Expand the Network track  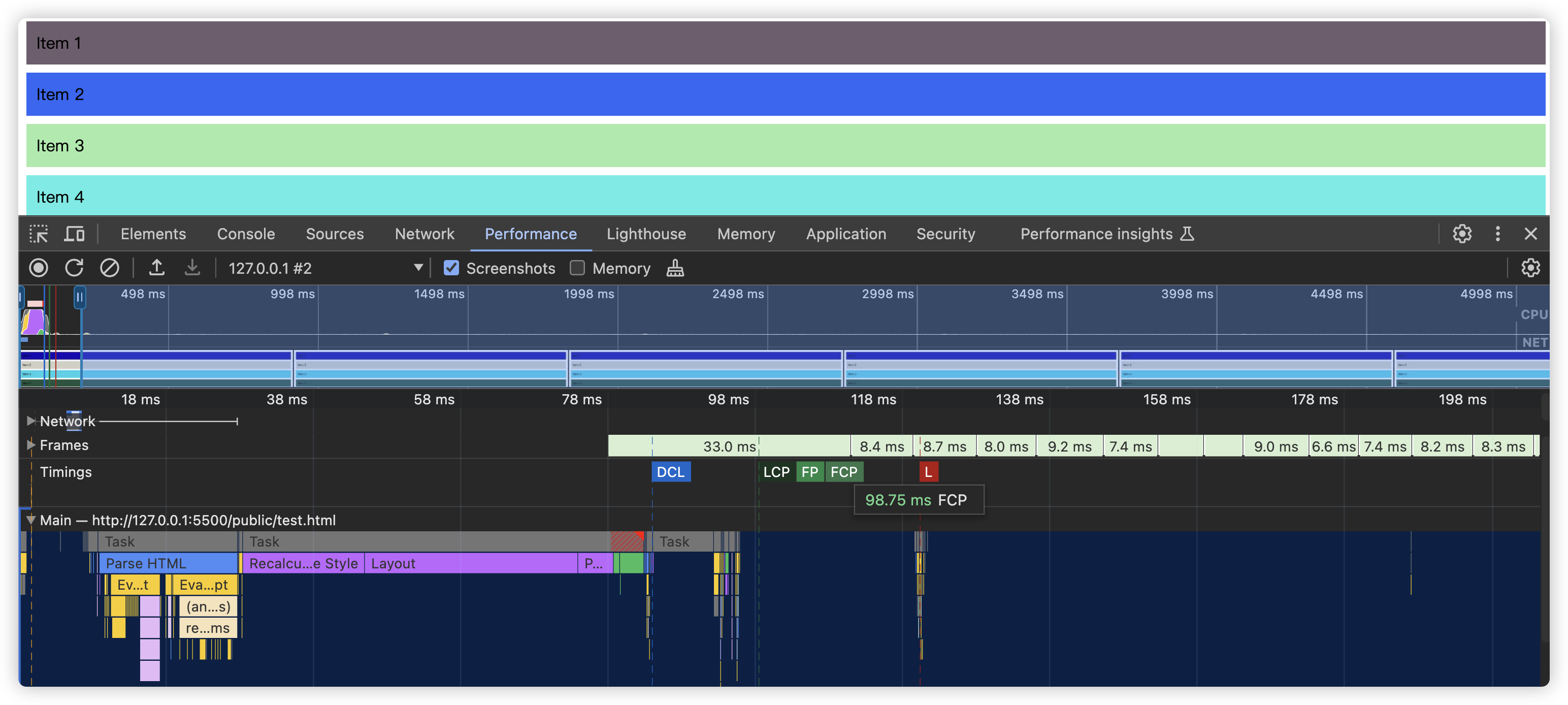30,421
